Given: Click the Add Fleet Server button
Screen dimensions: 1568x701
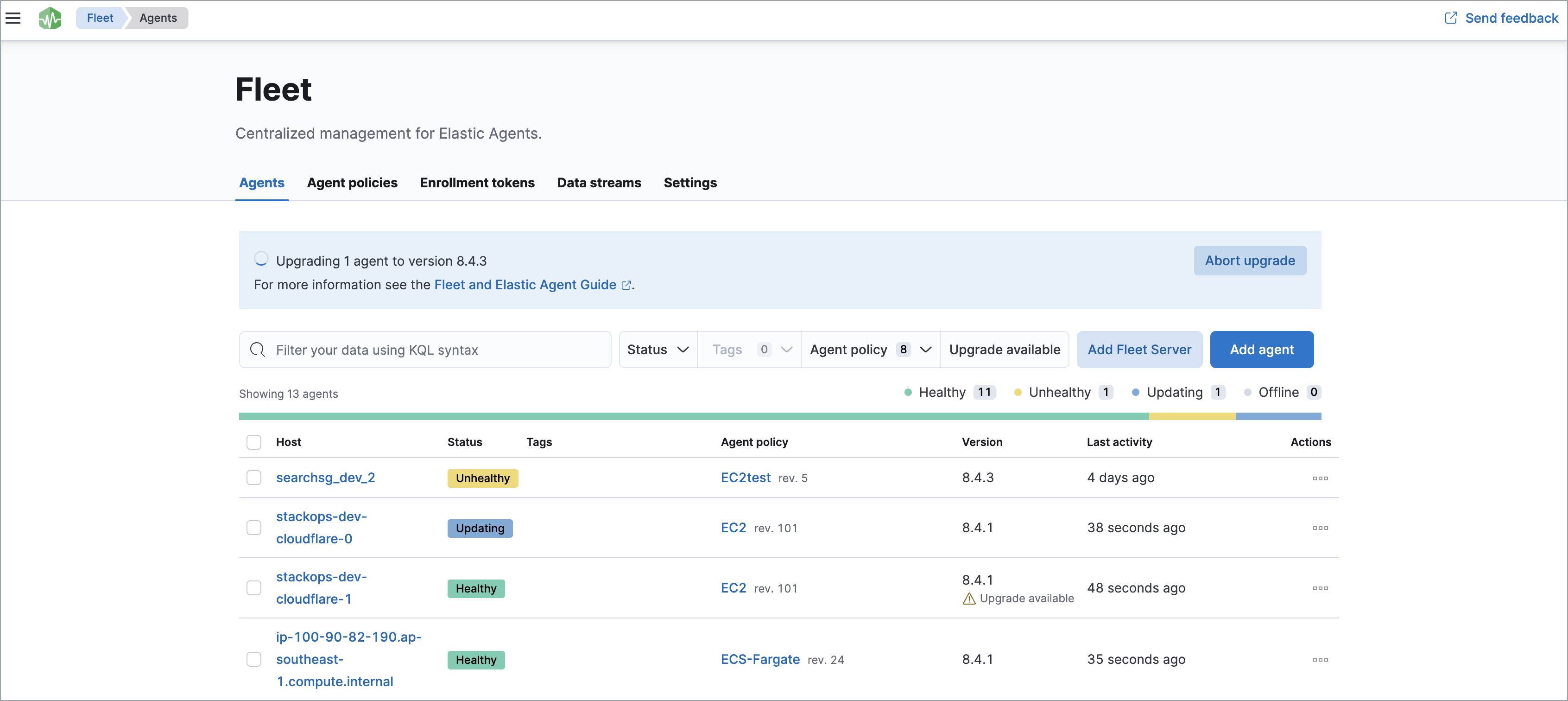Looking at the screenshot, I should [x=1139, y=350].
